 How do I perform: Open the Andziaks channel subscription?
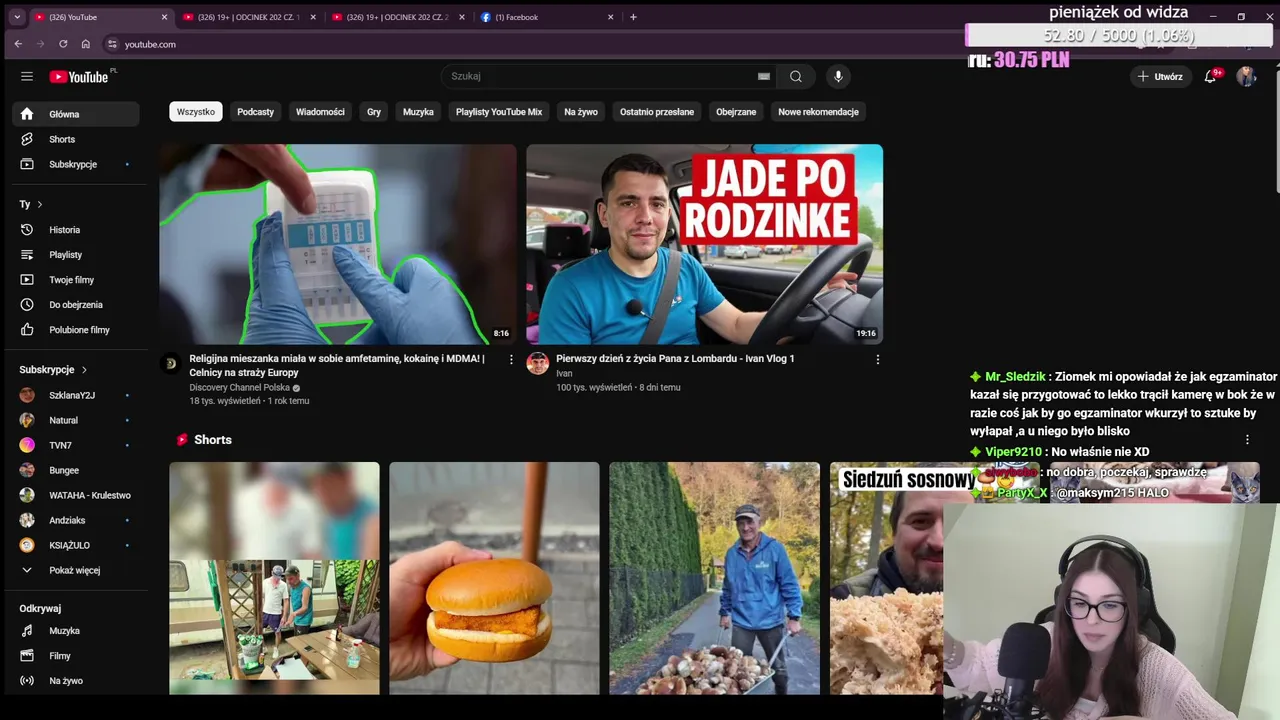click(x=76, y=520)
